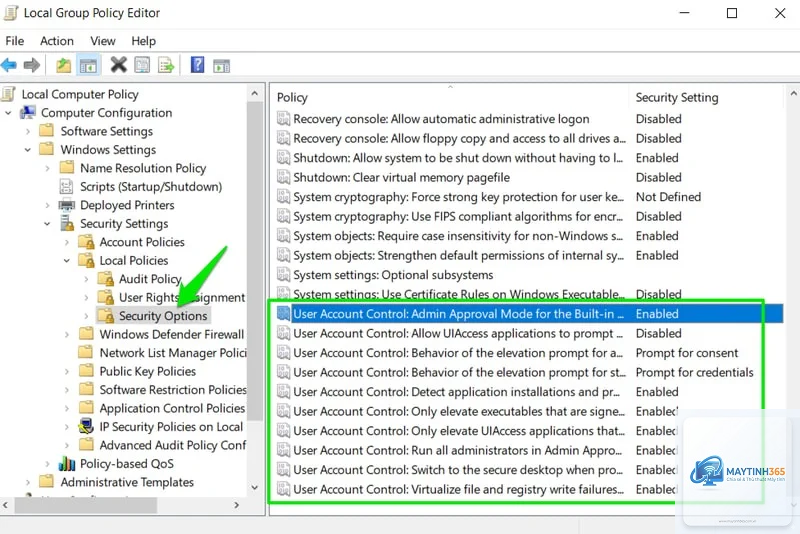Select Switch to the secure desktop policy
Image resolution: width=800 pixels, height=534 pixels.
pos(458,470)
